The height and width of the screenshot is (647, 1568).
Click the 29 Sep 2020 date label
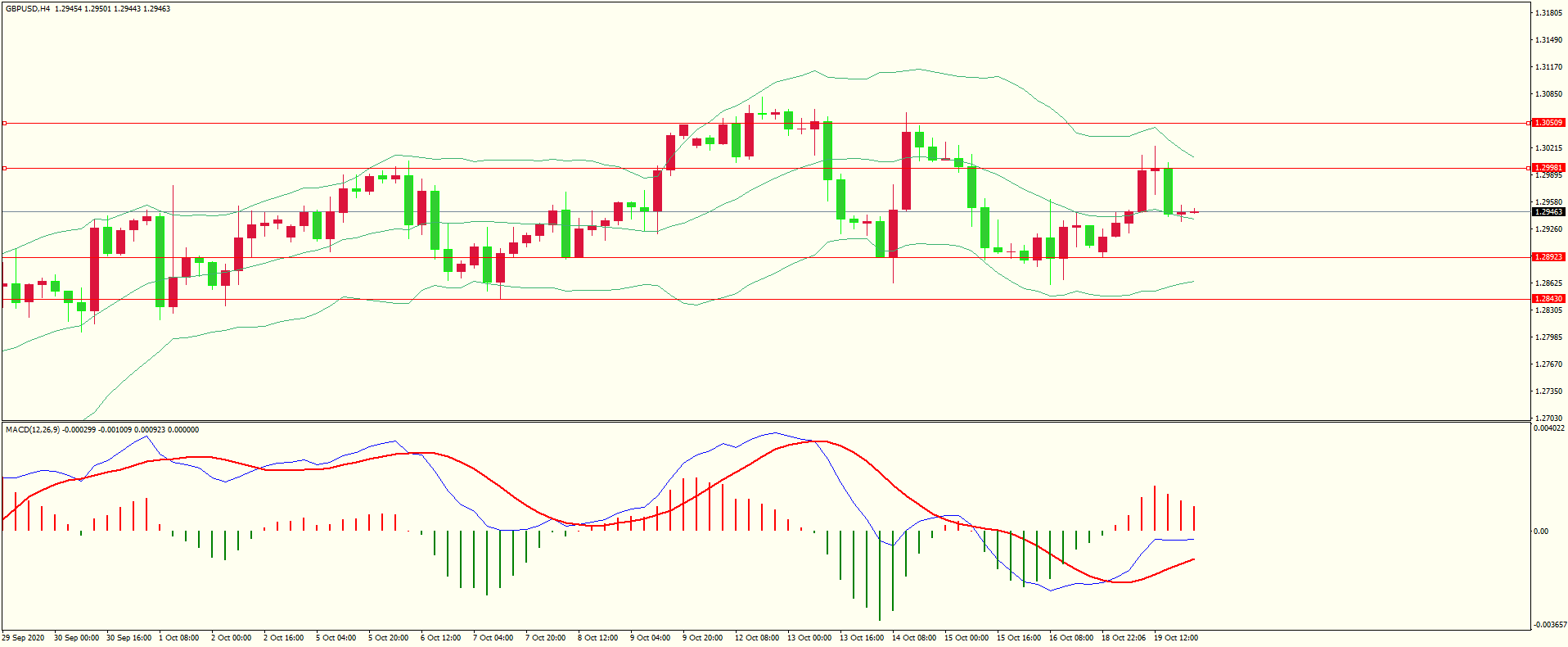(23, 638)
